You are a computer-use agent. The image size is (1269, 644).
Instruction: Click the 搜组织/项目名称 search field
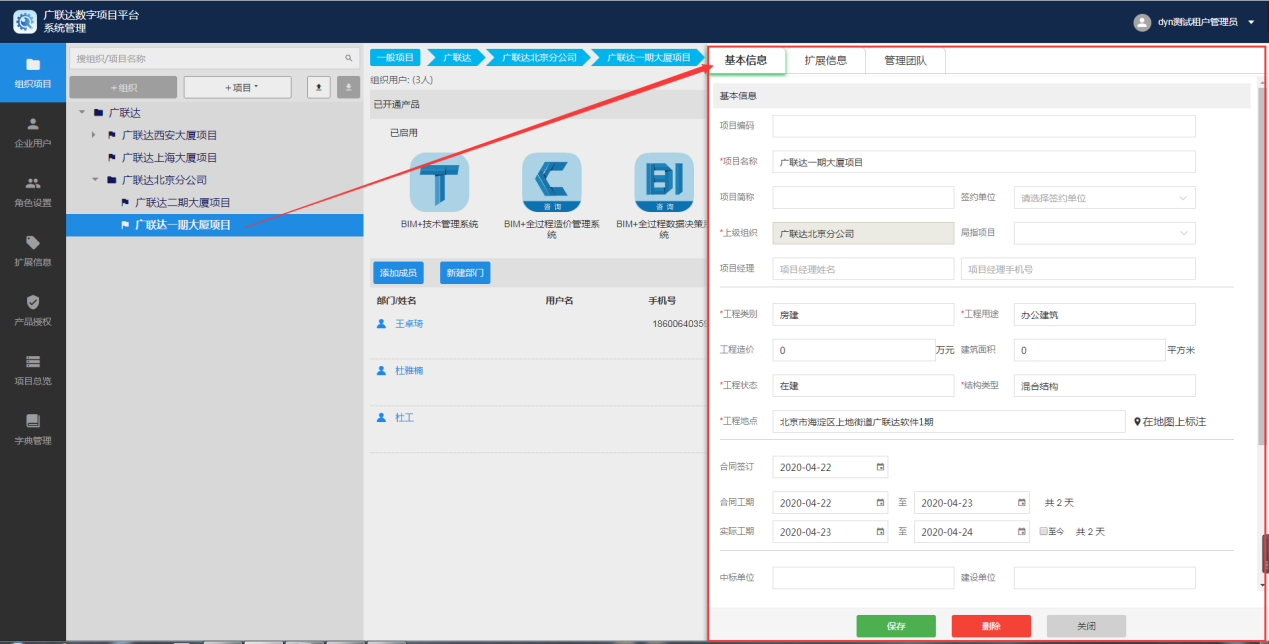213,59
